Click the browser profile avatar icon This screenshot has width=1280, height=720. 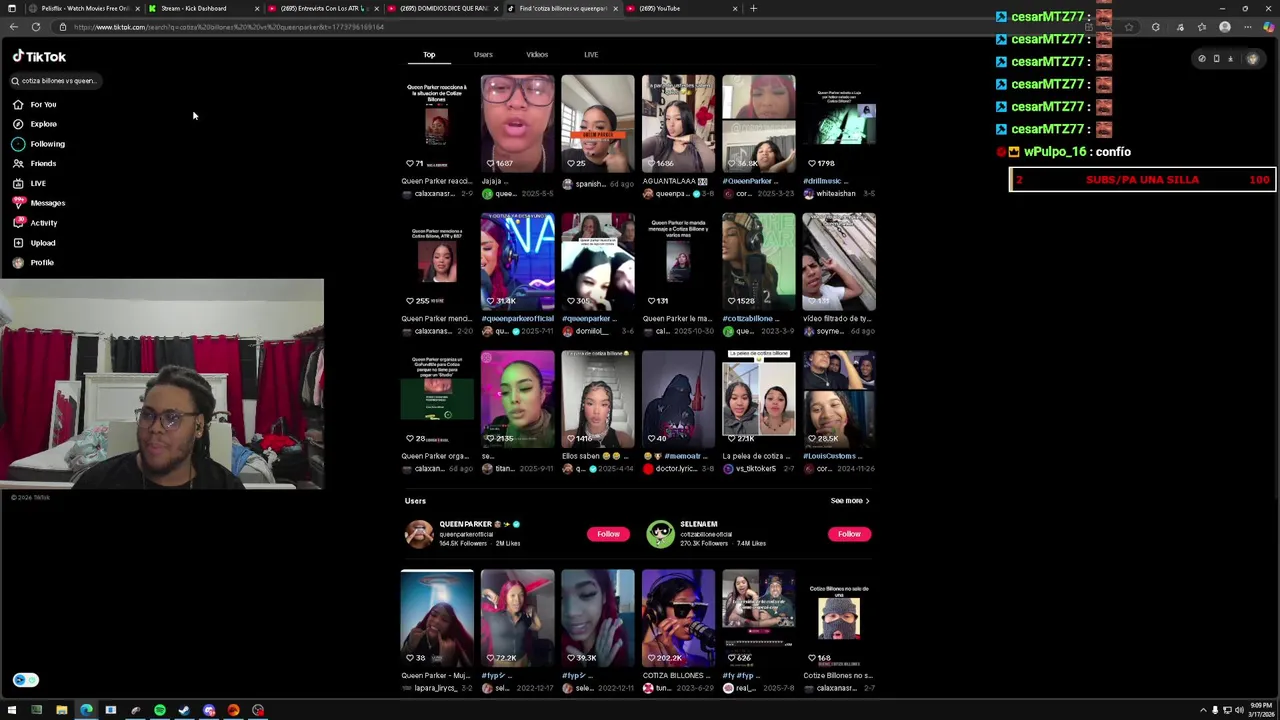(x=1225, y=27)
